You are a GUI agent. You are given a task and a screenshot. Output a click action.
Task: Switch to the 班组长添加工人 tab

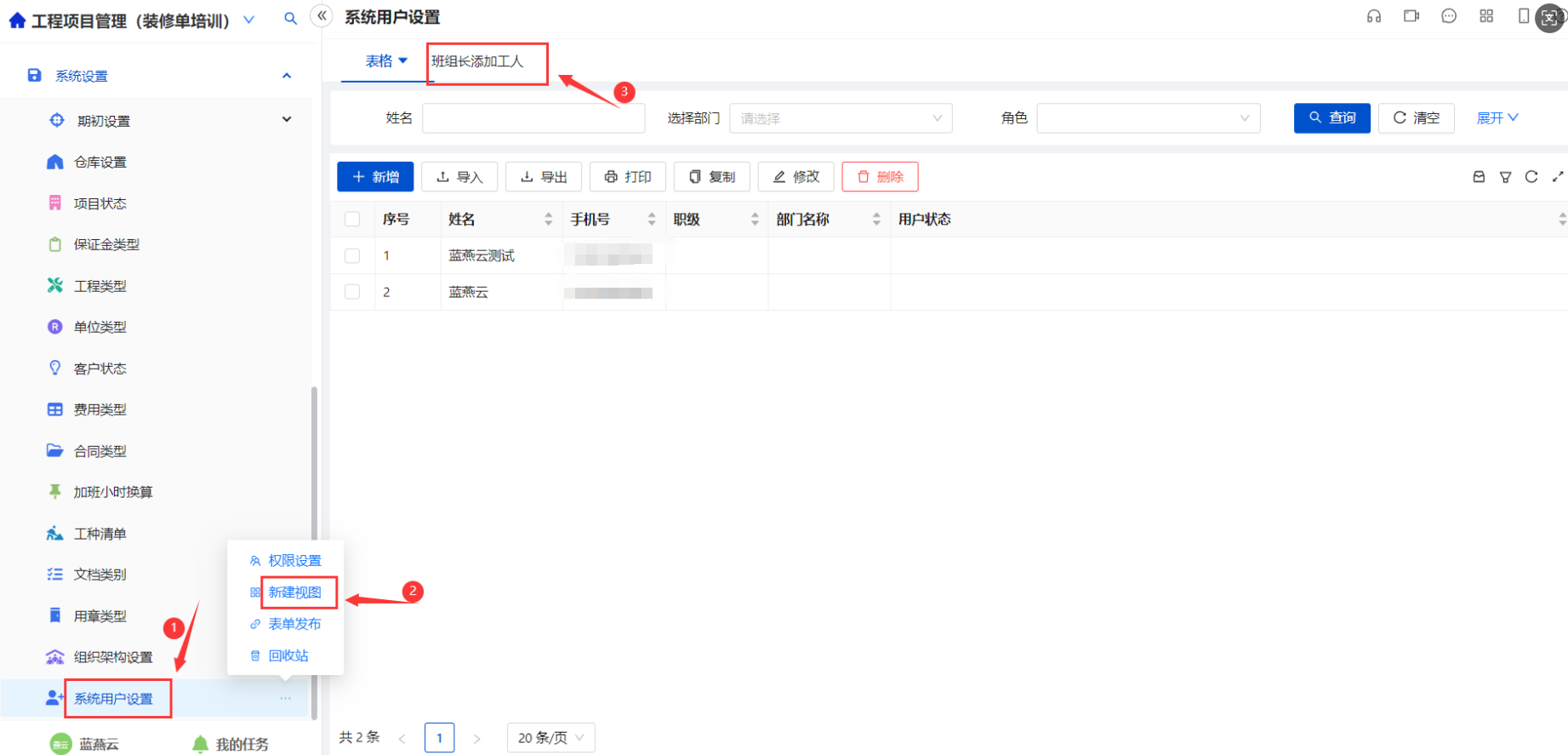pyautogui.click(x=477, y=61)
